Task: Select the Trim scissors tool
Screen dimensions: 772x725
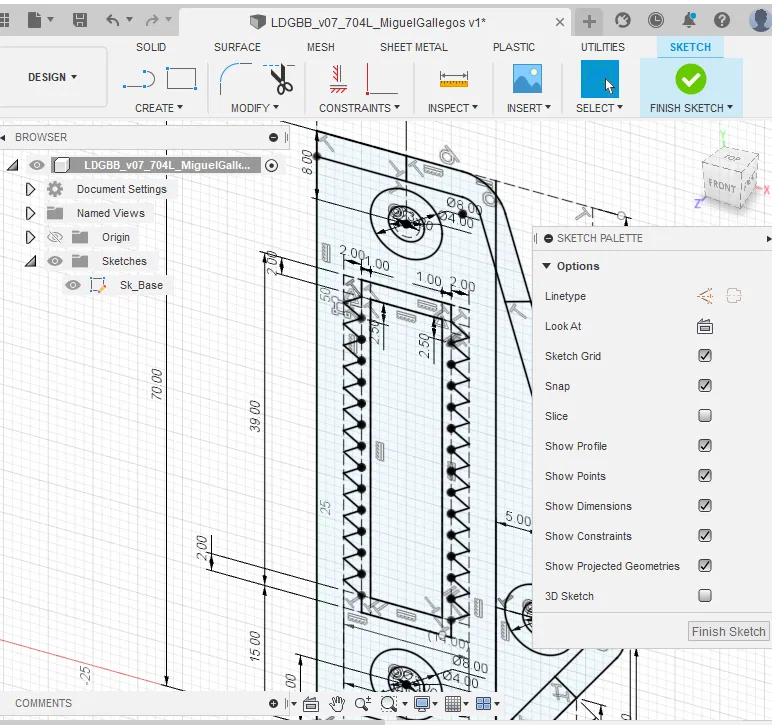Action: tap(280, 78)
